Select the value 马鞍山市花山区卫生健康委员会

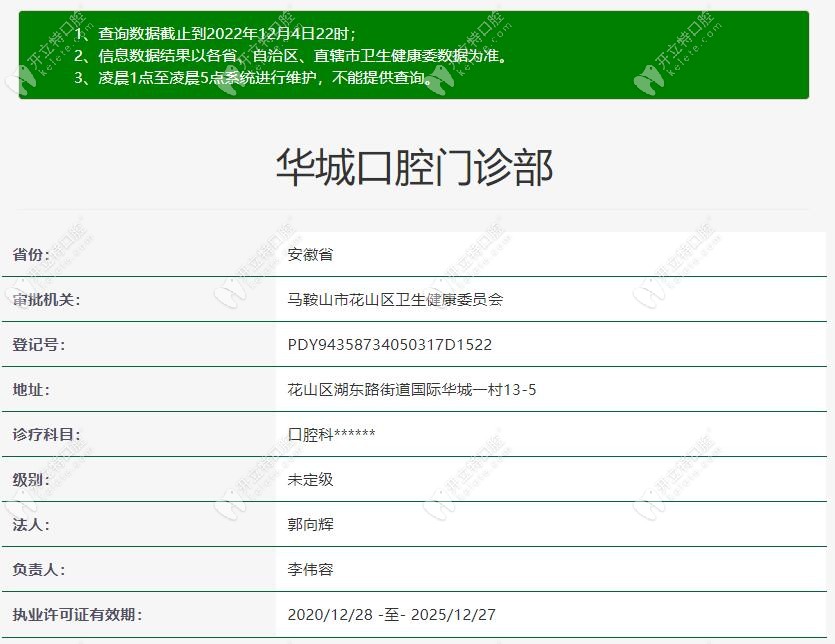395,299
